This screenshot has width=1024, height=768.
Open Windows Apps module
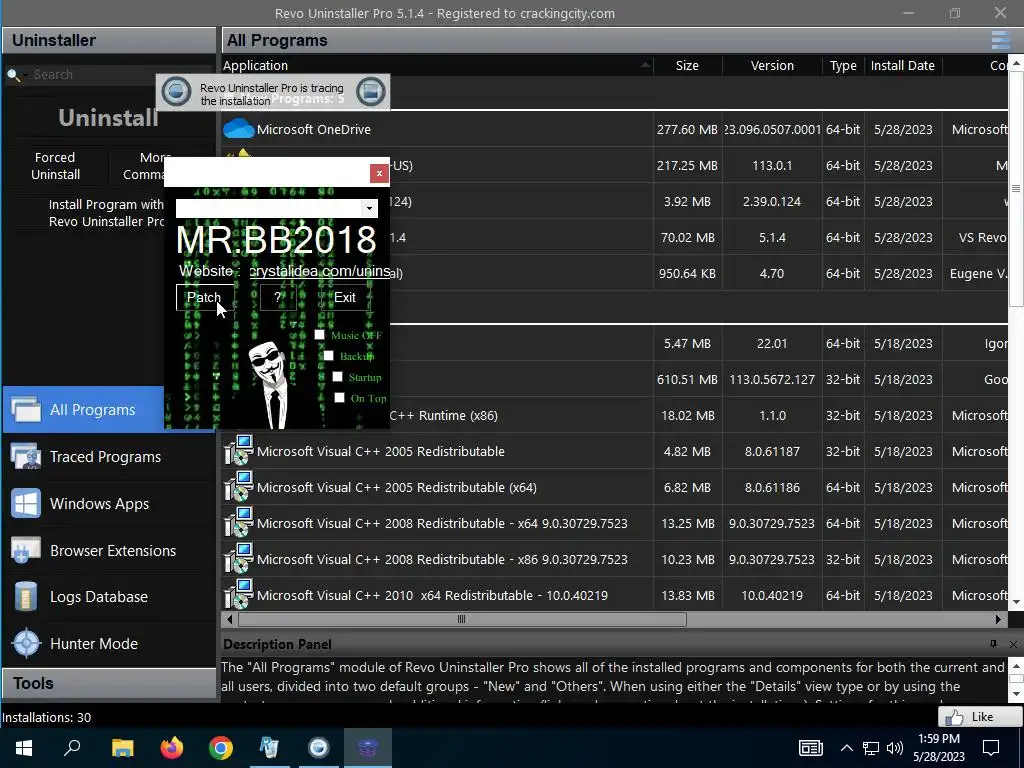(99, 504)
